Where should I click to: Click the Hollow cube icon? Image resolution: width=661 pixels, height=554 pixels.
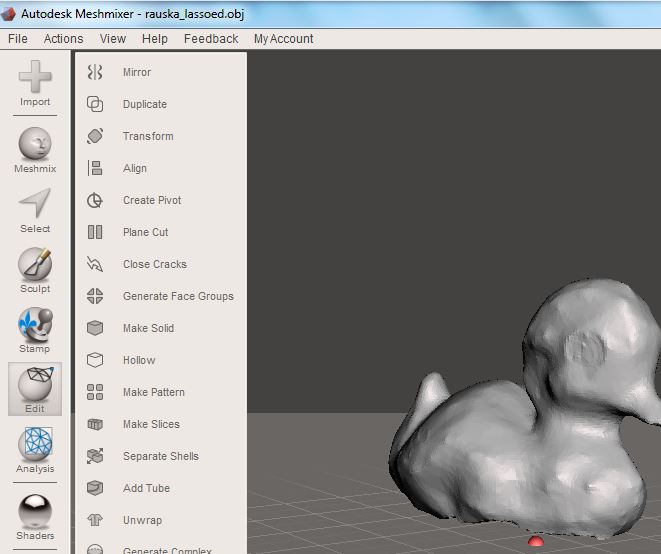pyautogui.click(x=95, y=360)
